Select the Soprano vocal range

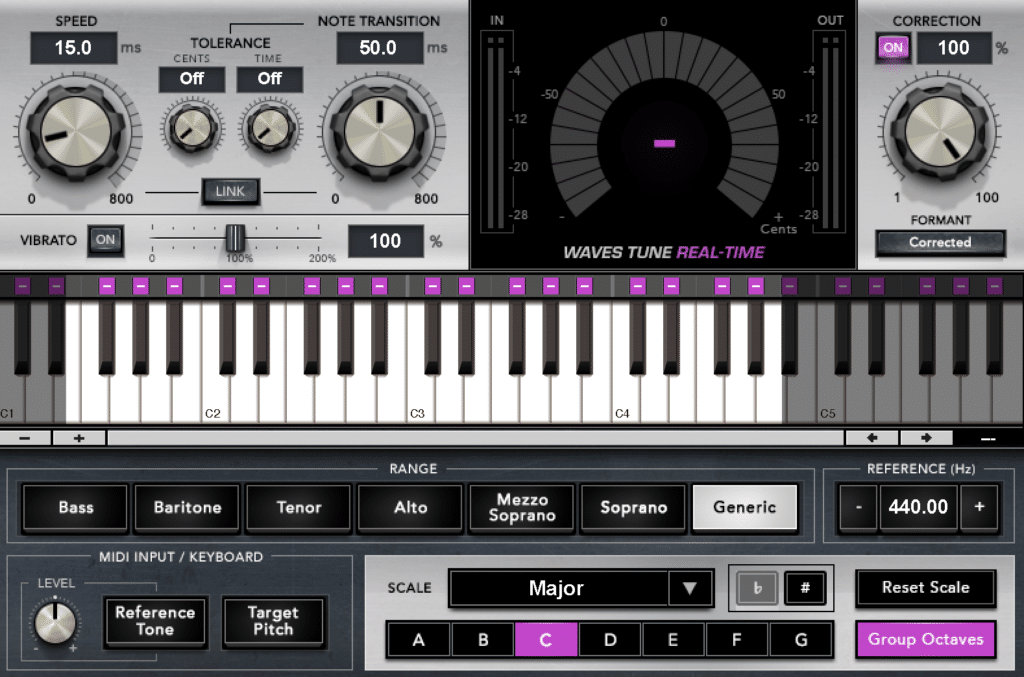pos(633,507)
